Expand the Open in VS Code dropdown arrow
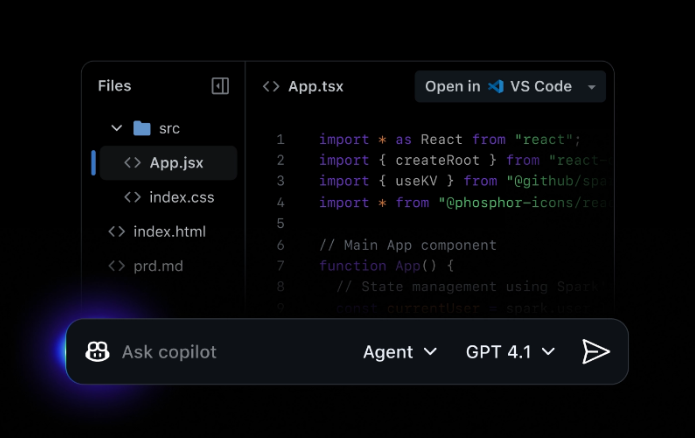Image resolution: width=695 pixels, height=438 pixels. pos(591,87)
